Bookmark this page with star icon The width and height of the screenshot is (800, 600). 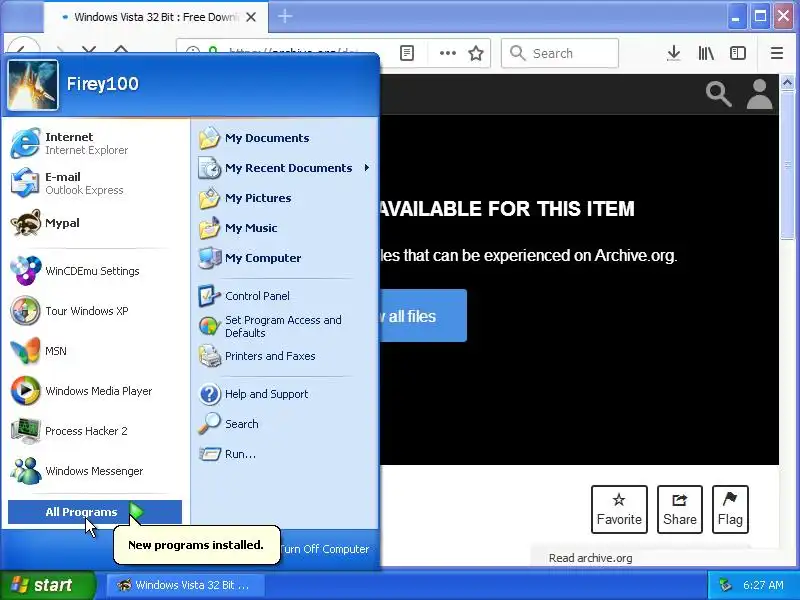(476, 53)
